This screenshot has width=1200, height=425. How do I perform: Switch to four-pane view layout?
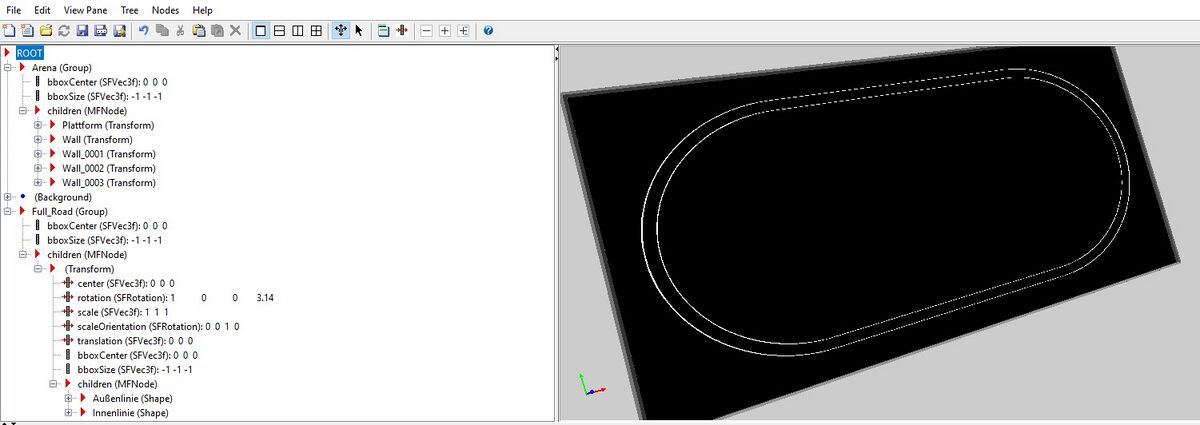[316, 31]
